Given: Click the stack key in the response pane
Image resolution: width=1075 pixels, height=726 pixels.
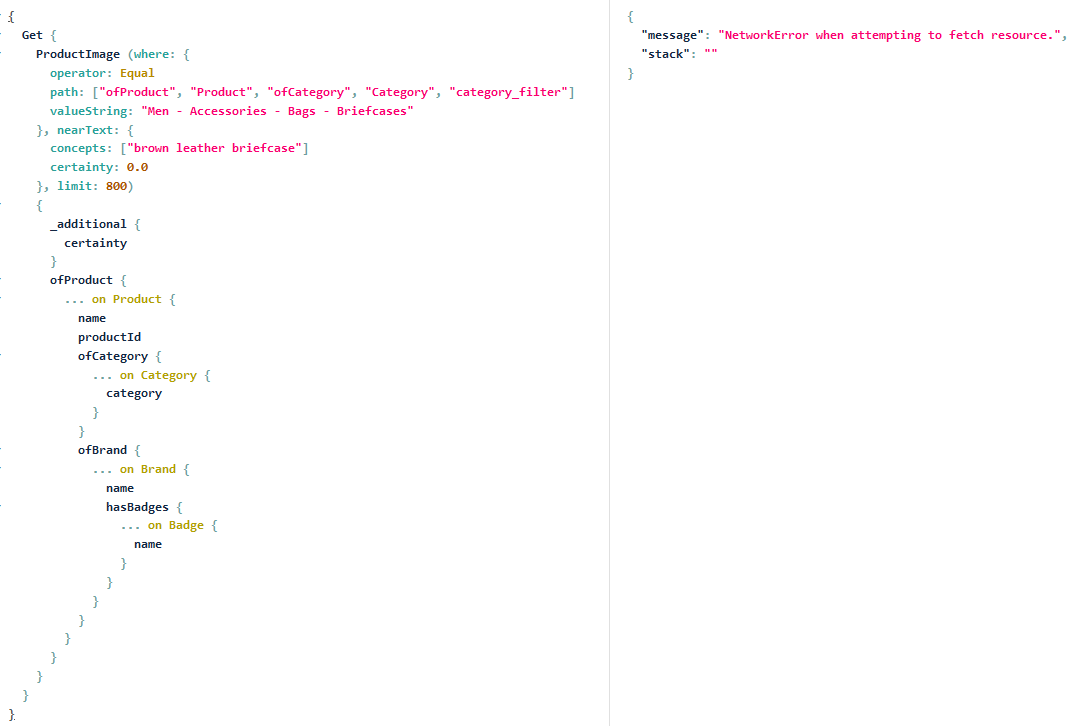Looking at the screenshot, I should 668,53.
